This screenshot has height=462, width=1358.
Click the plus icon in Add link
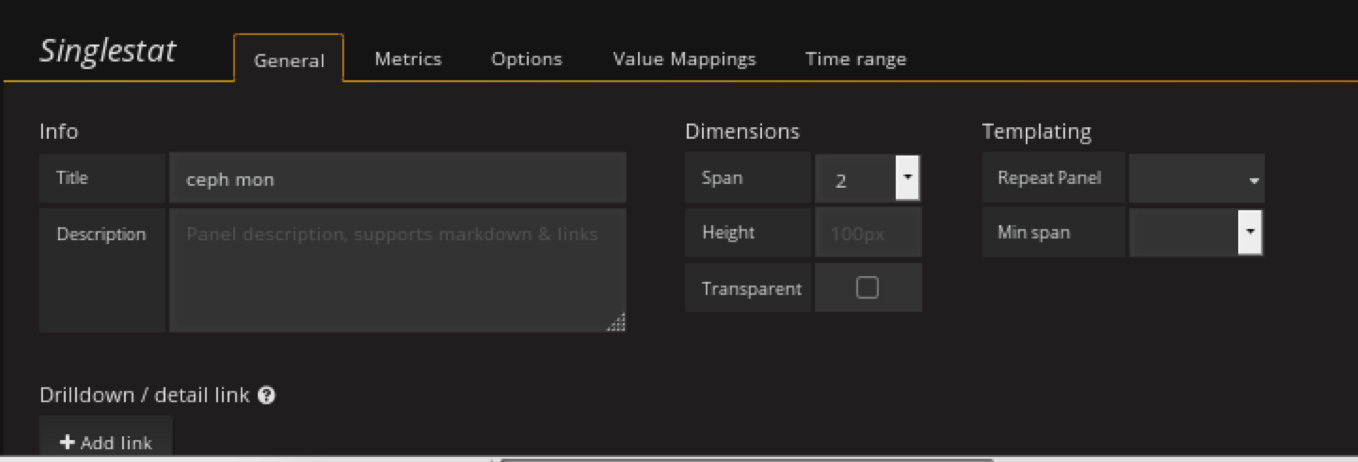click(67, 442)
